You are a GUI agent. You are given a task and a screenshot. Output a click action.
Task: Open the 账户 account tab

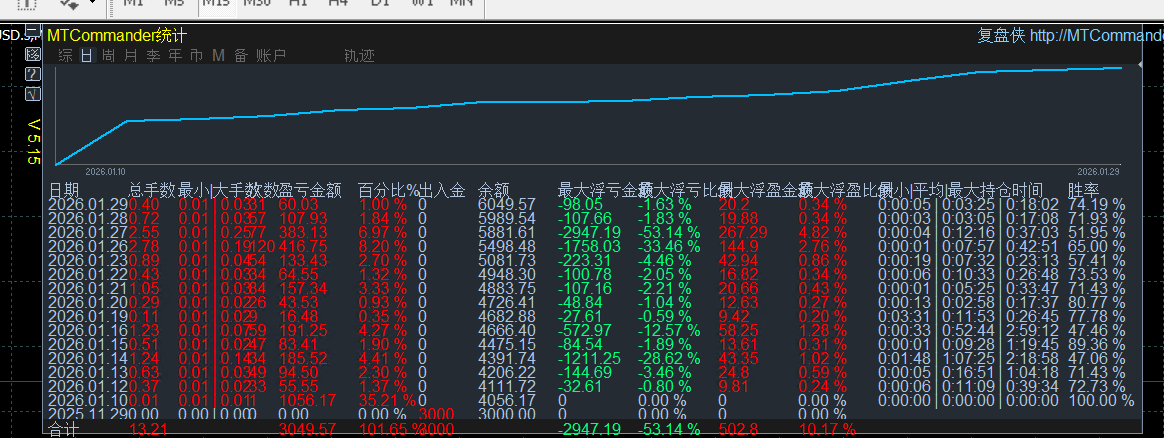(271, 56)
